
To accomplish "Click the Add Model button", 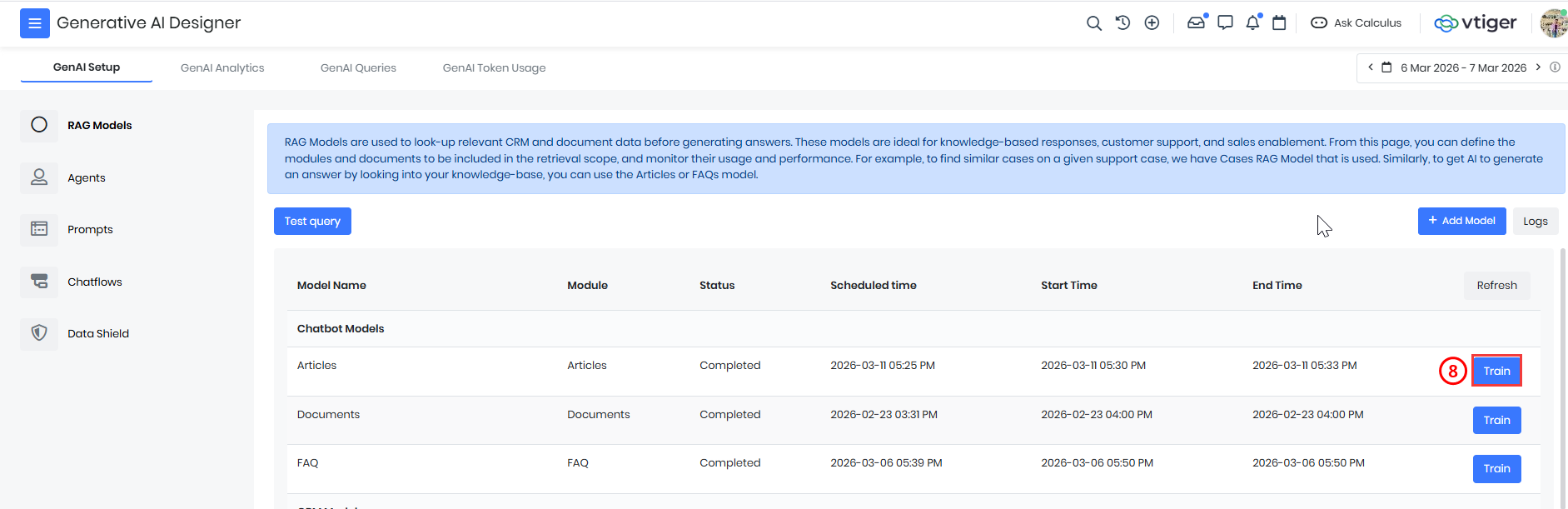I will 1461,221.
